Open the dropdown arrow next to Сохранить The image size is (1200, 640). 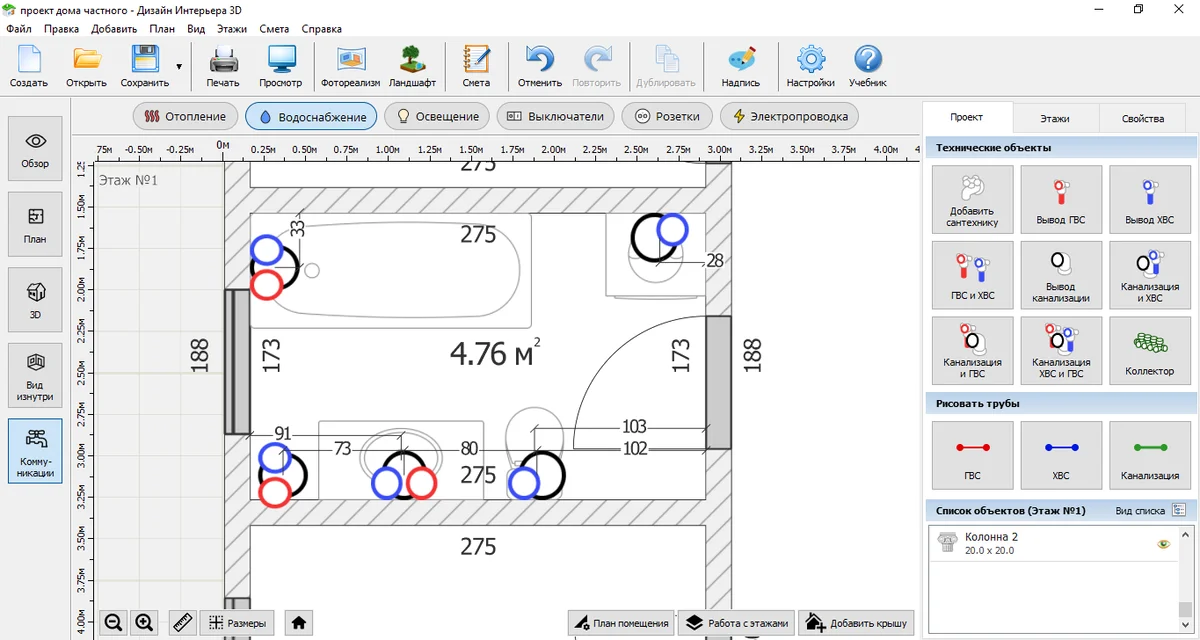coord(179,67)
